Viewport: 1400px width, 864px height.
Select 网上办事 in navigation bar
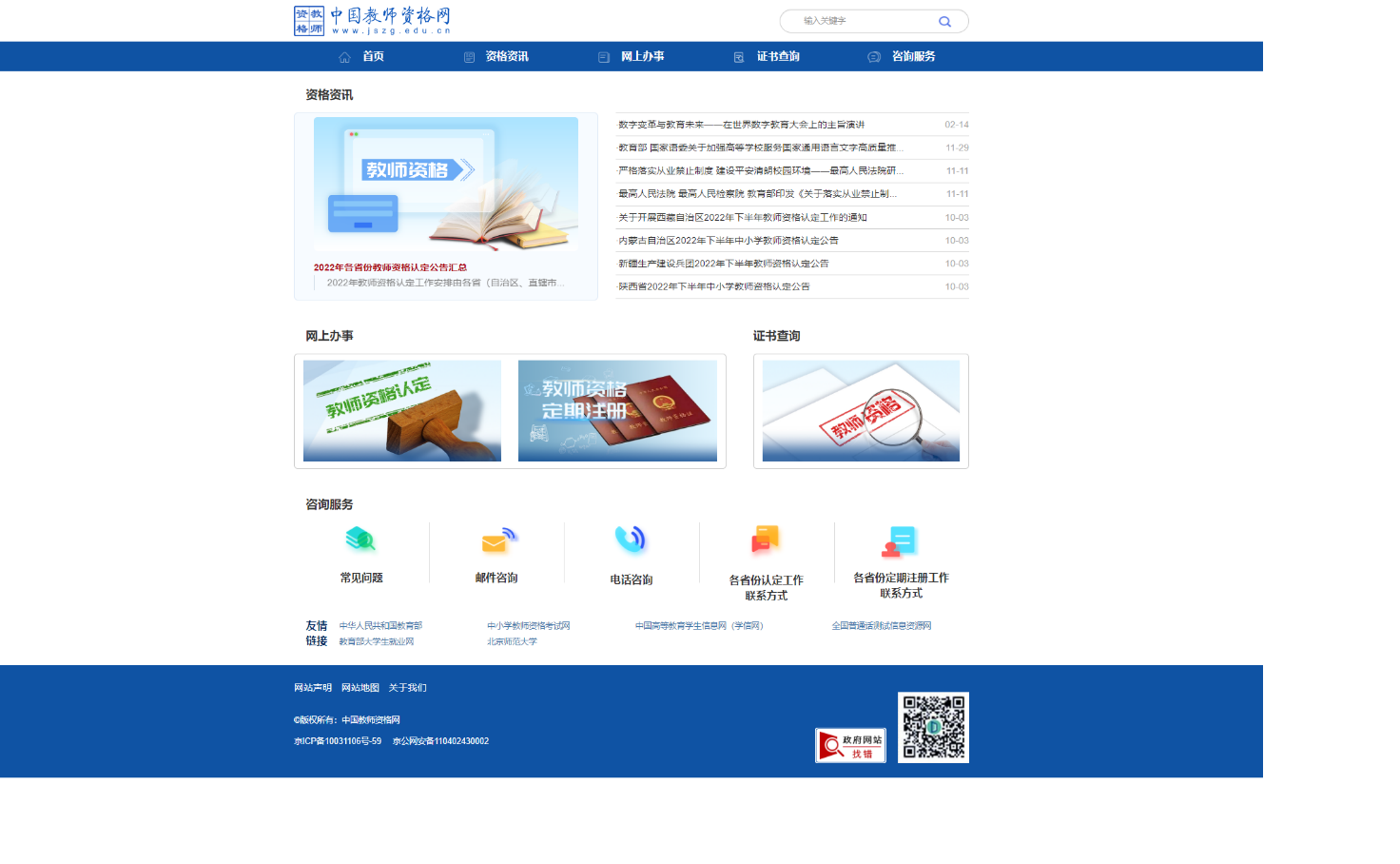(x=632, y=57)
